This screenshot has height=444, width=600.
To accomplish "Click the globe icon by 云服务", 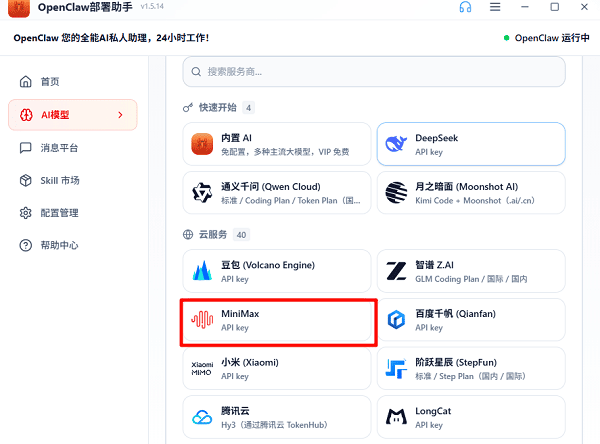I will (188, 235).
